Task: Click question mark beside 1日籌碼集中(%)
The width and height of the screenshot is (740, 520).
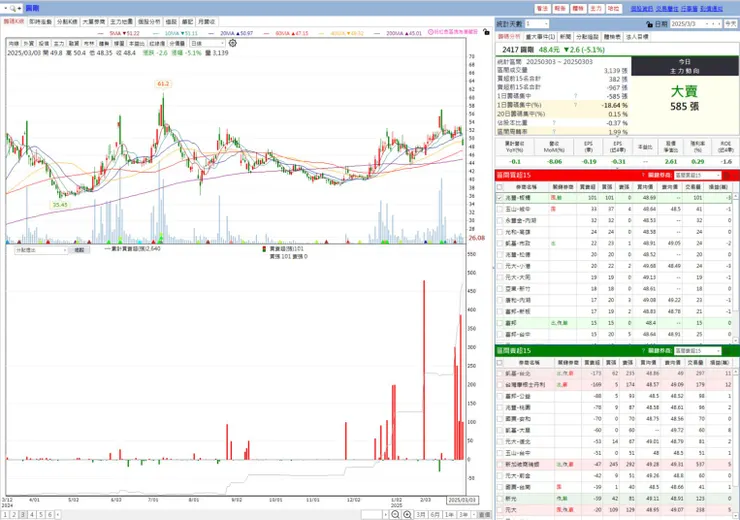Action: point(575,105)
